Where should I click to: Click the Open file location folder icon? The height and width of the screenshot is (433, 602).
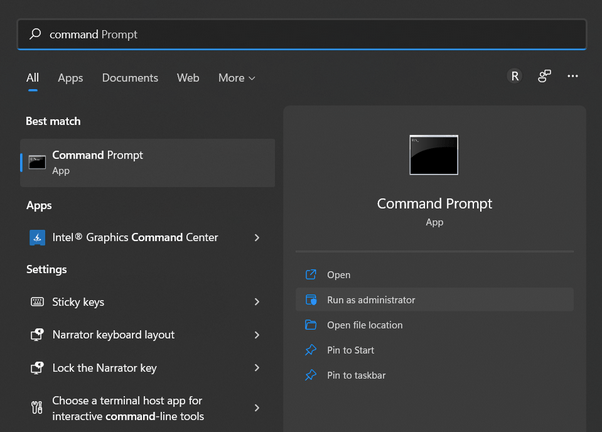(x=311, y=325)
